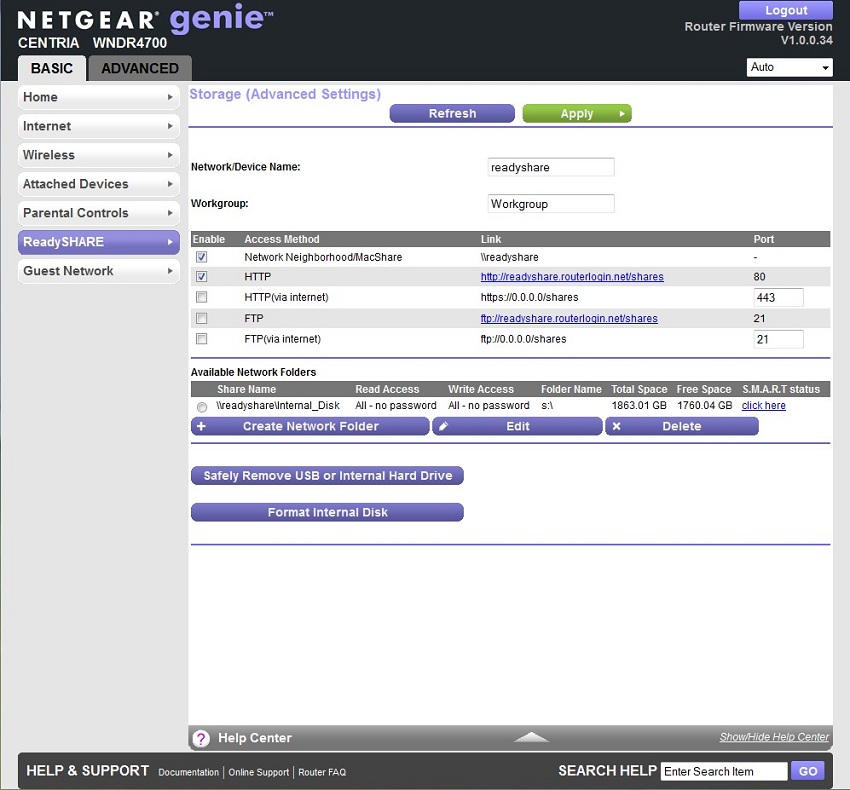This screenshot has width=850, height=790.
Task: Open the Internet menu item
Action: click(99, 126)
